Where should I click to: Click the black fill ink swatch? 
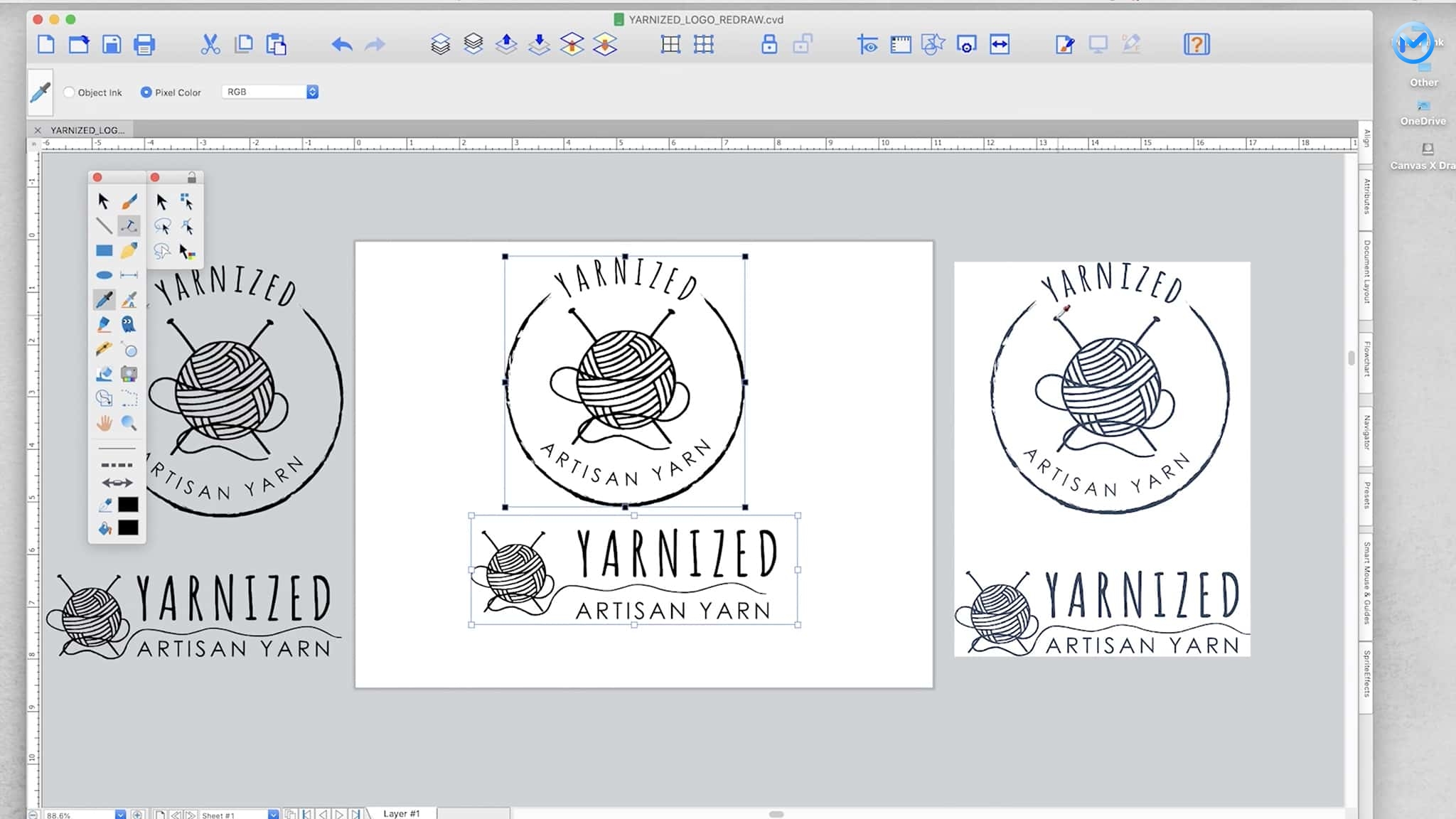click(128, 528)
